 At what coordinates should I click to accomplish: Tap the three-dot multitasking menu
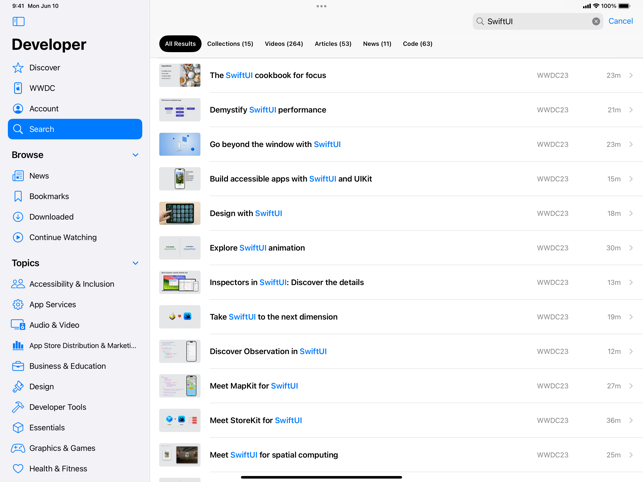[322, 6]
